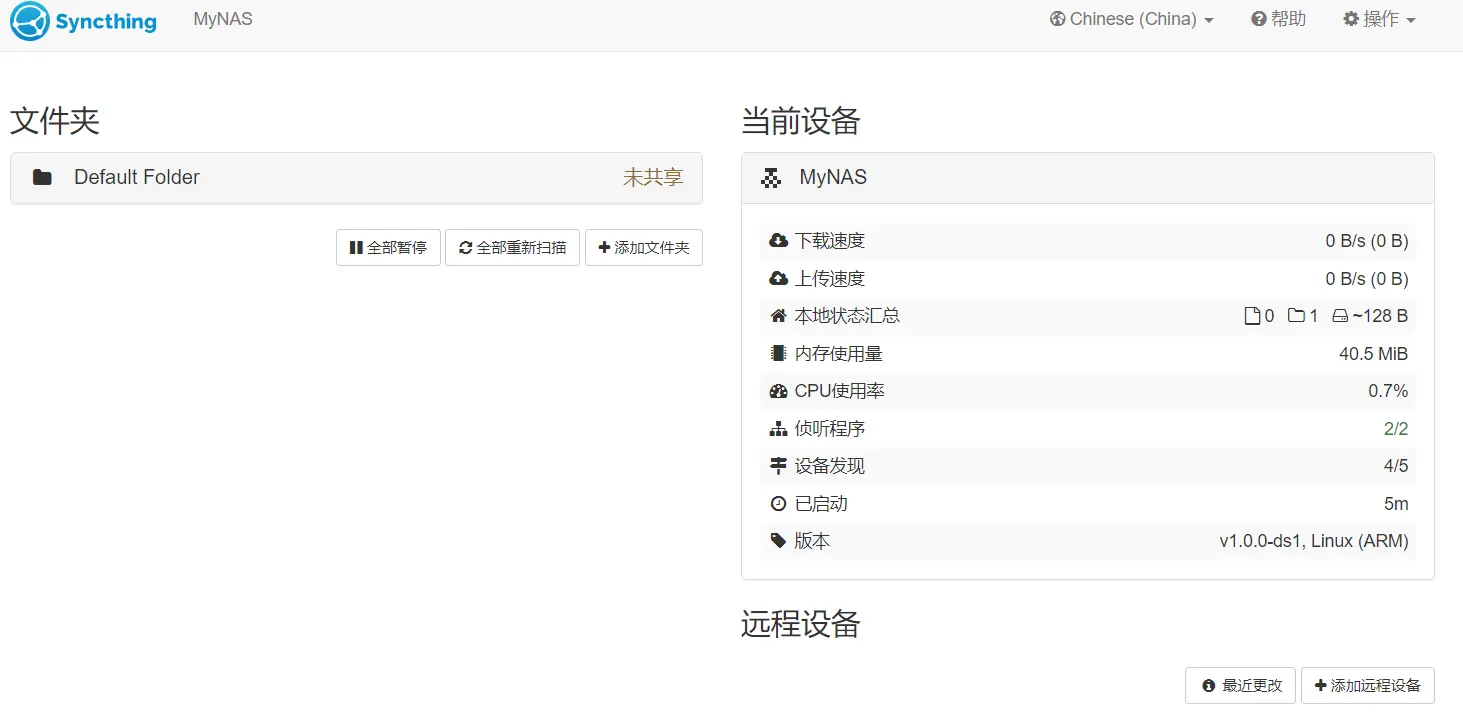Expand the 操作 actions menu
The height and width of the screenshot is (724, 1463).
tap(1379, 19)
